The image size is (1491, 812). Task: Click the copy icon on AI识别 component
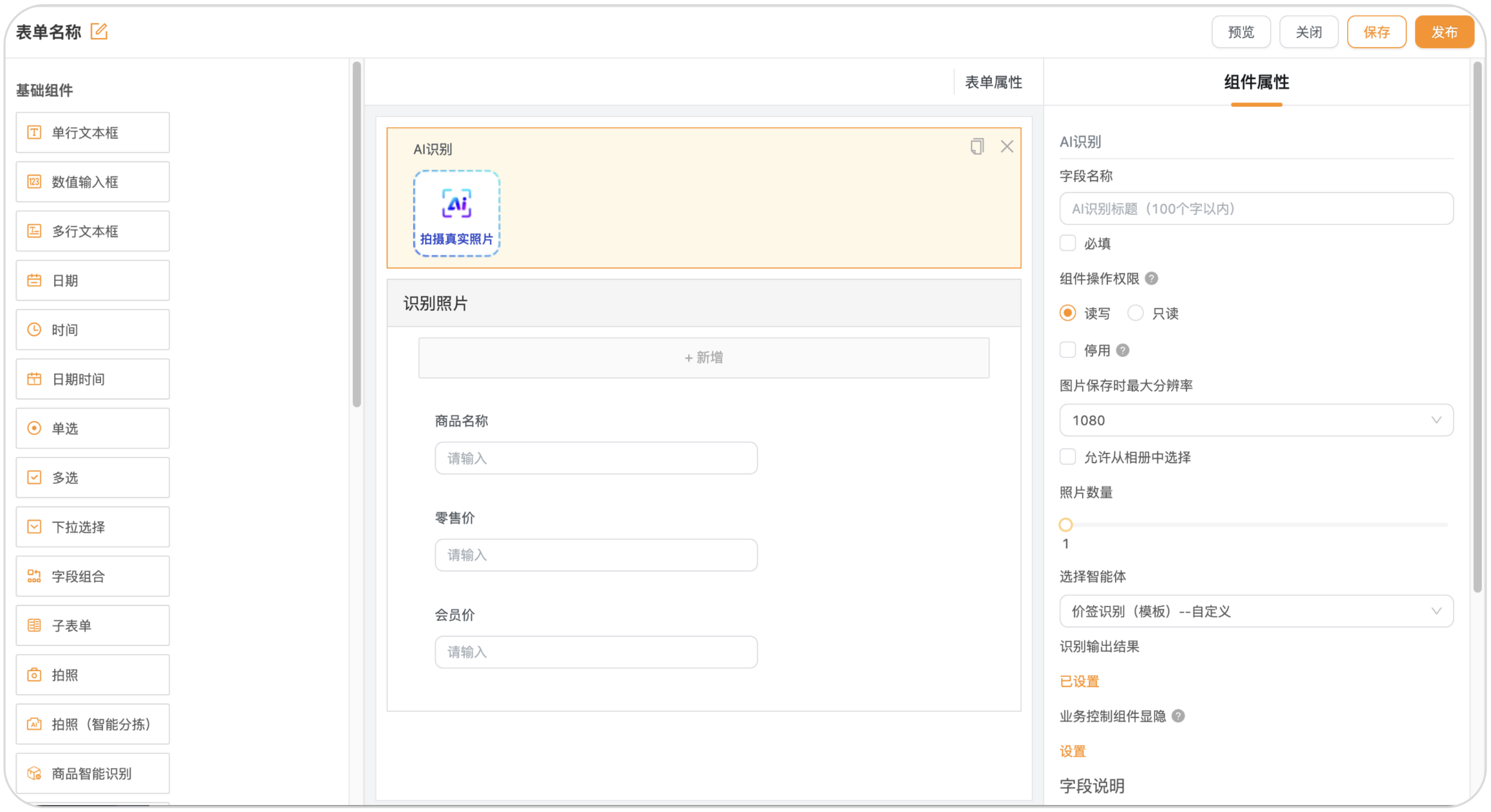977,147
